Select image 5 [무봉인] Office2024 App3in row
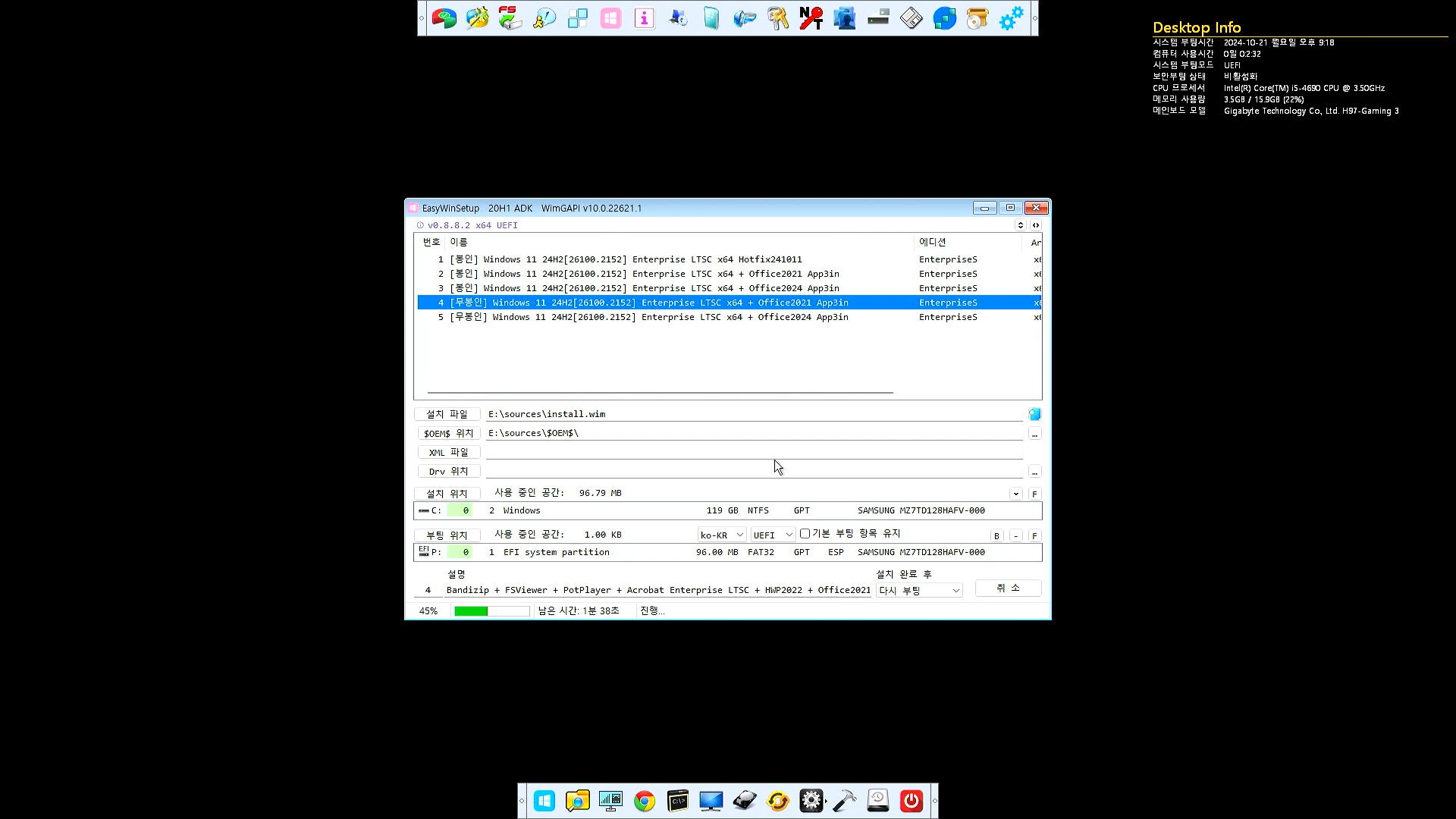This screenshot has width=1456, height=819. pos(729,317)
